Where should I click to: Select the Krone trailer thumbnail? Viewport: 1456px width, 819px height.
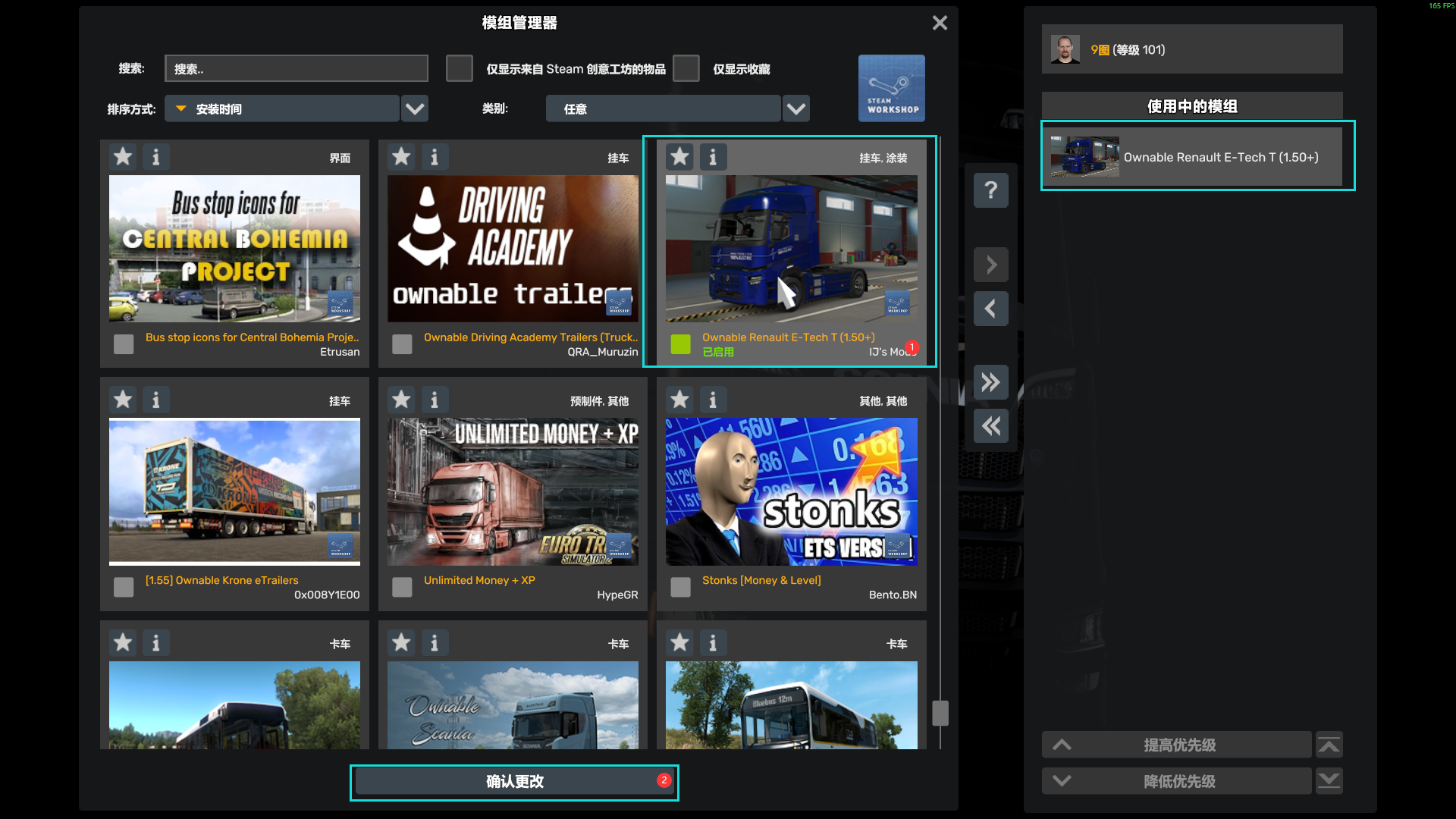coord(234,491)
